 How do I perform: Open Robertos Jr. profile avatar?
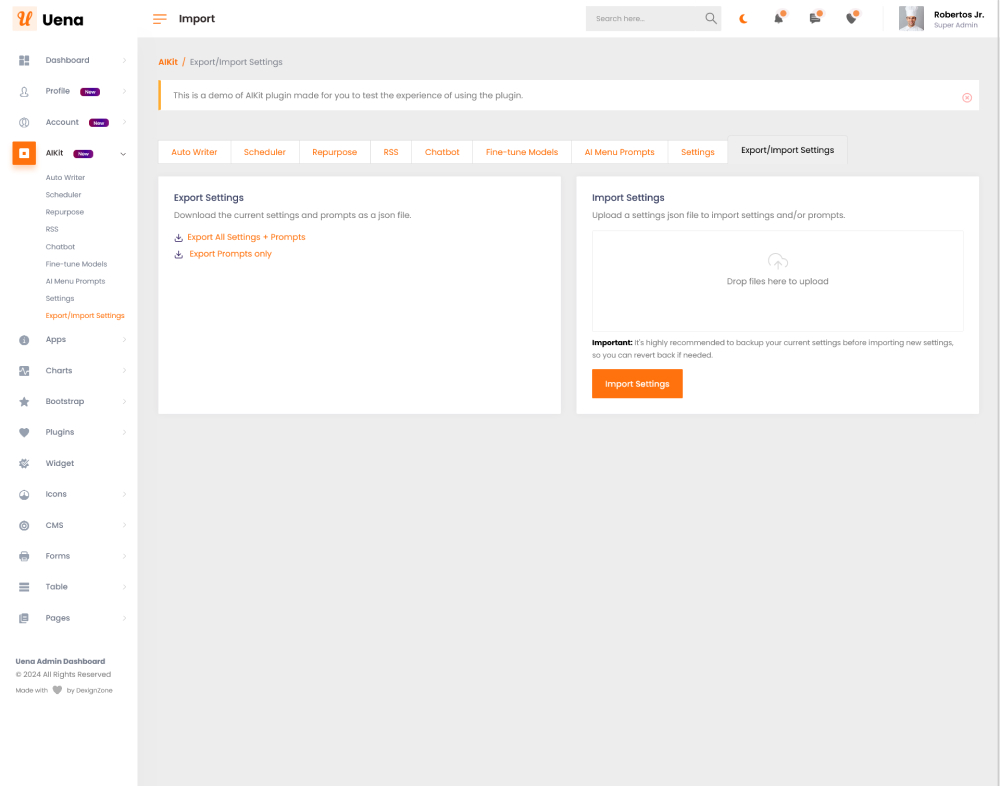click(911, 19)
